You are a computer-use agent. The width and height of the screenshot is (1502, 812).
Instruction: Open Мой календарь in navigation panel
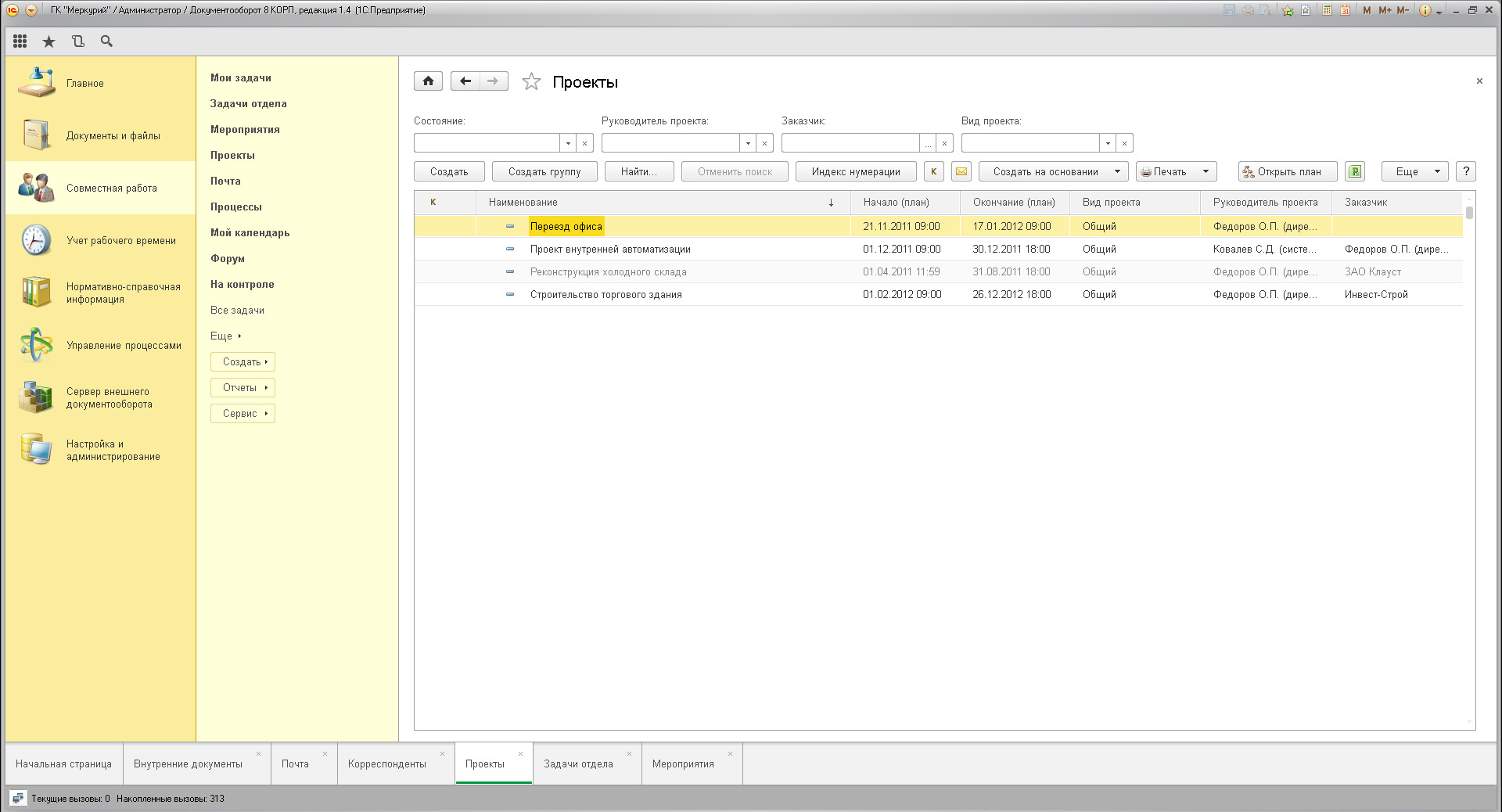click(x=250, y=232)
